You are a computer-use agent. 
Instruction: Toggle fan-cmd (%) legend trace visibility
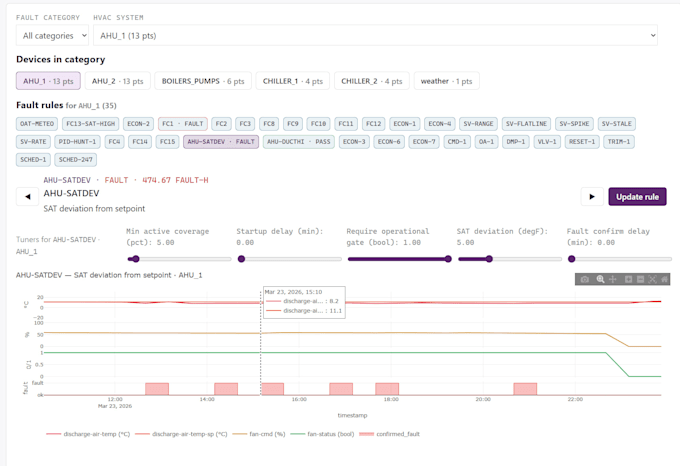[x=259, y=434]
